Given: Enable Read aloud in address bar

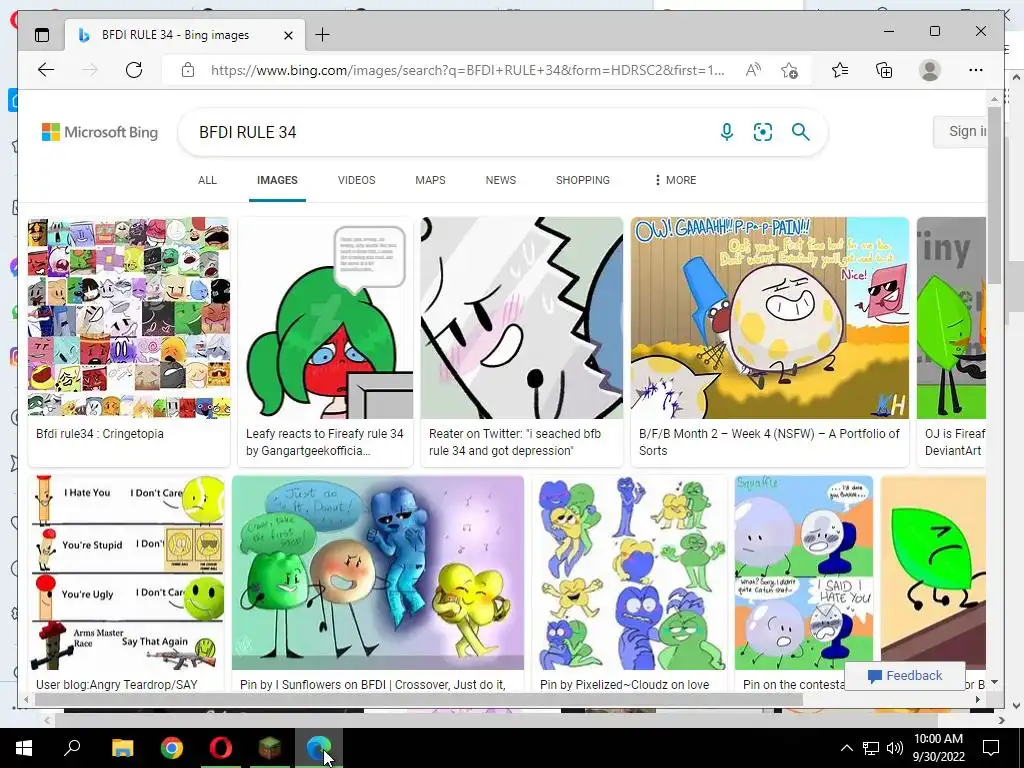Looking at the screenshot, I should tap(753, 70).
